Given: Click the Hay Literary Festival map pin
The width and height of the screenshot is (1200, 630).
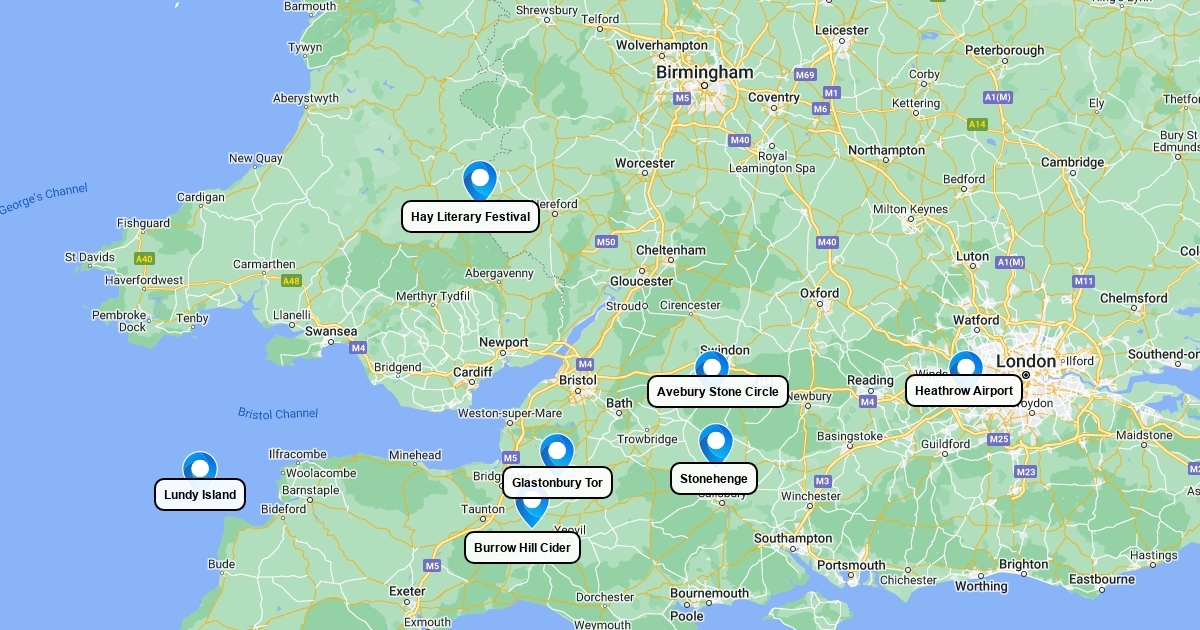Looking at the screenshot, I should click(480, 181).
